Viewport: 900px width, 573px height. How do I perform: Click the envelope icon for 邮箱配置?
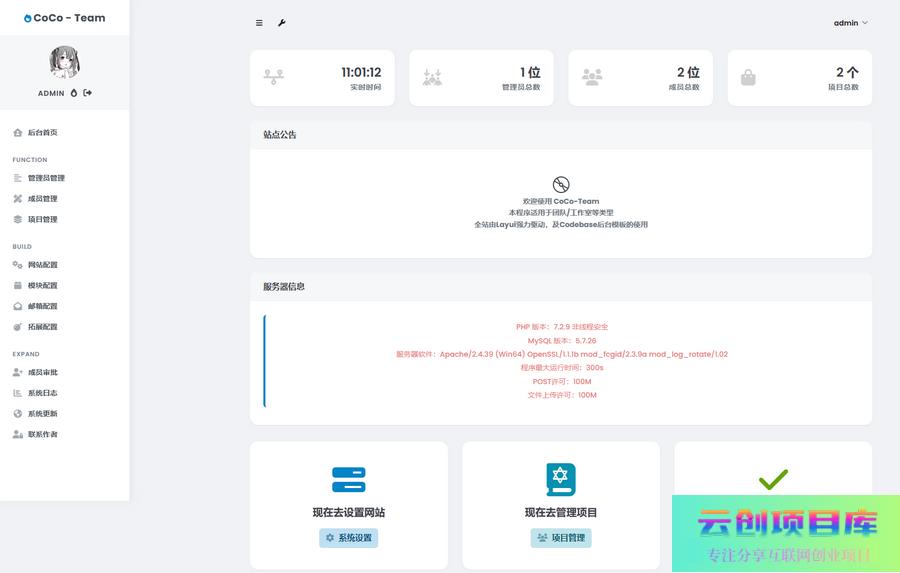[17, 306]
